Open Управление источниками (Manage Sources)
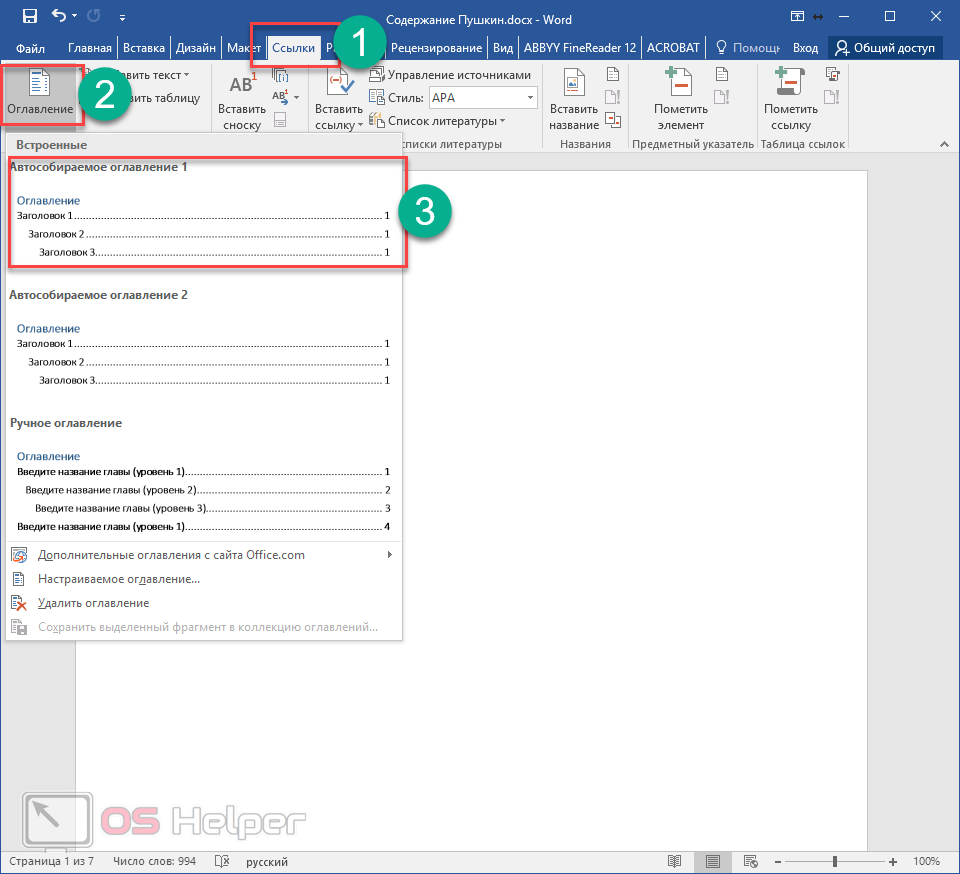Image resolution: width=960 pixels, height=874 pixels. click(x=450, y=75)
